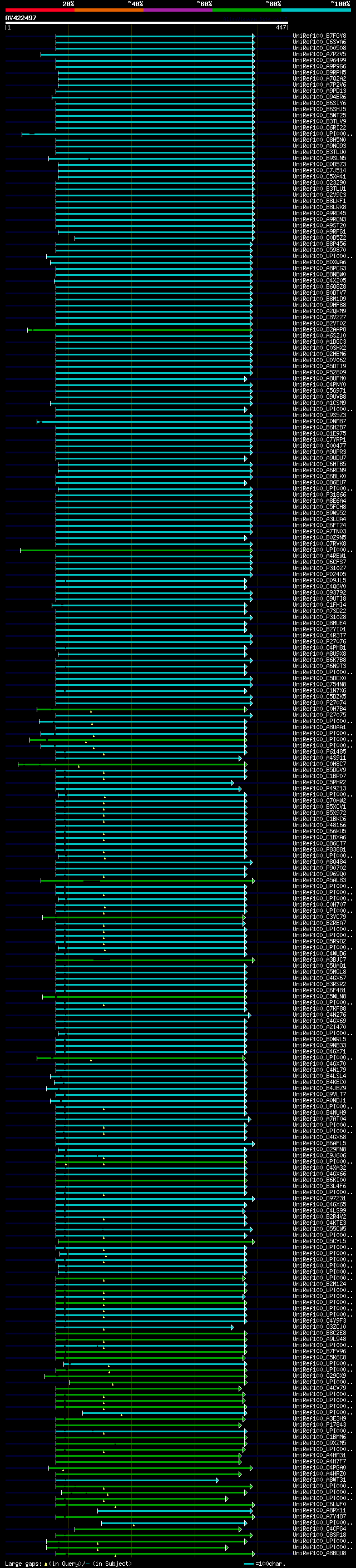
Task: Open hit UniRef100_A9P9G6
Action: coord(319,66)
